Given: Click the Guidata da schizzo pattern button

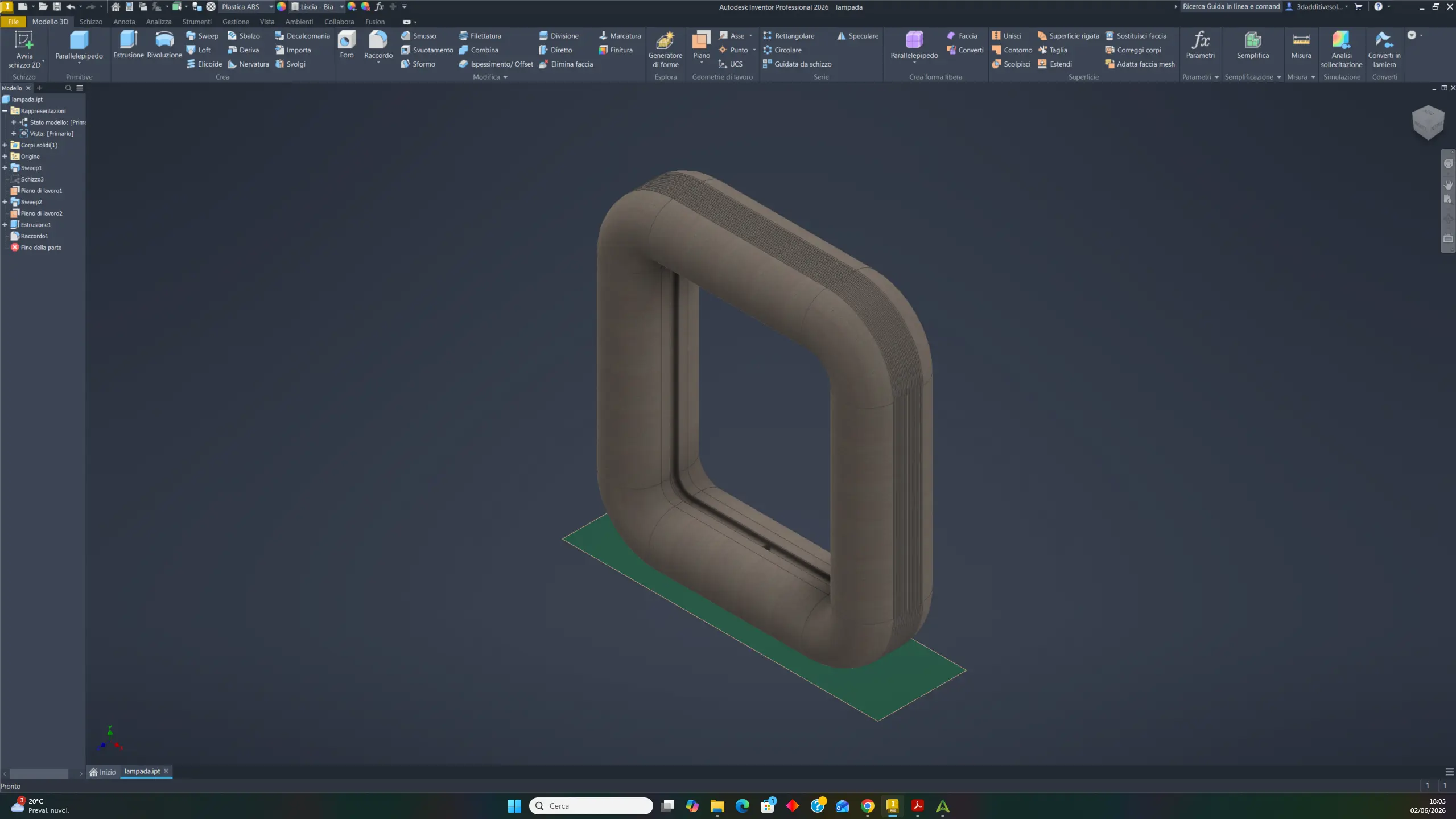Looking at the screenshot, I should 797,64.
